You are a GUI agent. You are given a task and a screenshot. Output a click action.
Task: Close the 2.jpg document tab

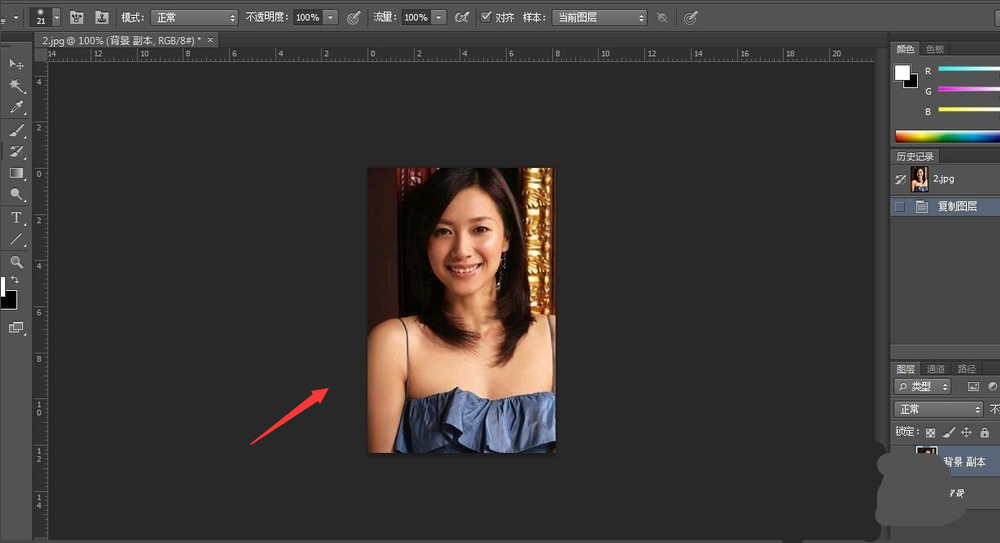tap(210, 40)
